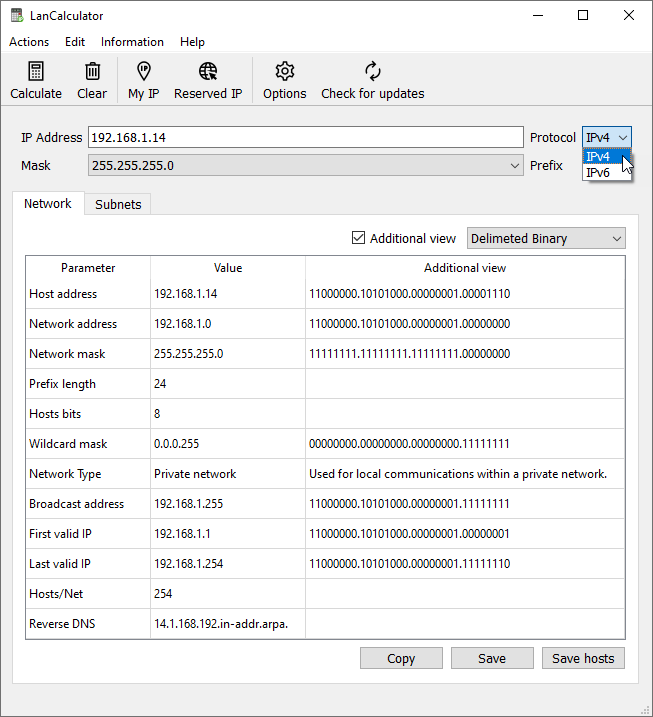The width and height of the screenshot is (653, 717).
Task: Select First valid IP value 192.168.1.1
Action: click(228, 534)
